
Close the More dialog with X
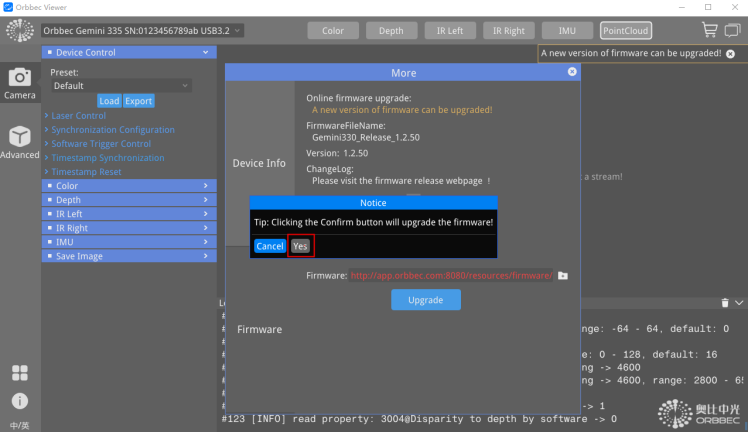(572, 72)
